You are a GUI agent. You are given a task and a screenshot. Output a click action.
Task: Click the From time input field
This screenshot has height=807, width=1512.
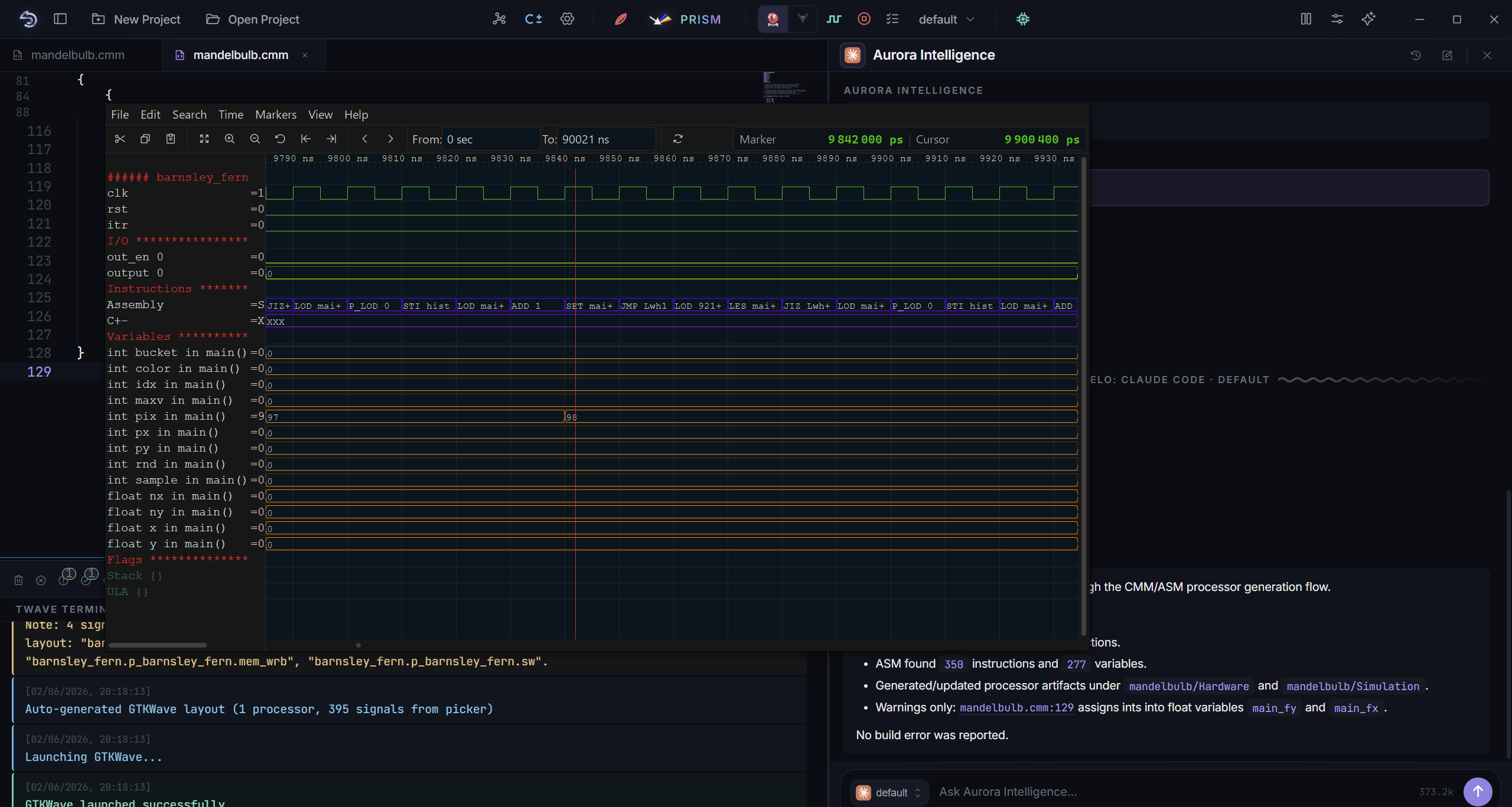pyautogui.click(x=490, y=139)
